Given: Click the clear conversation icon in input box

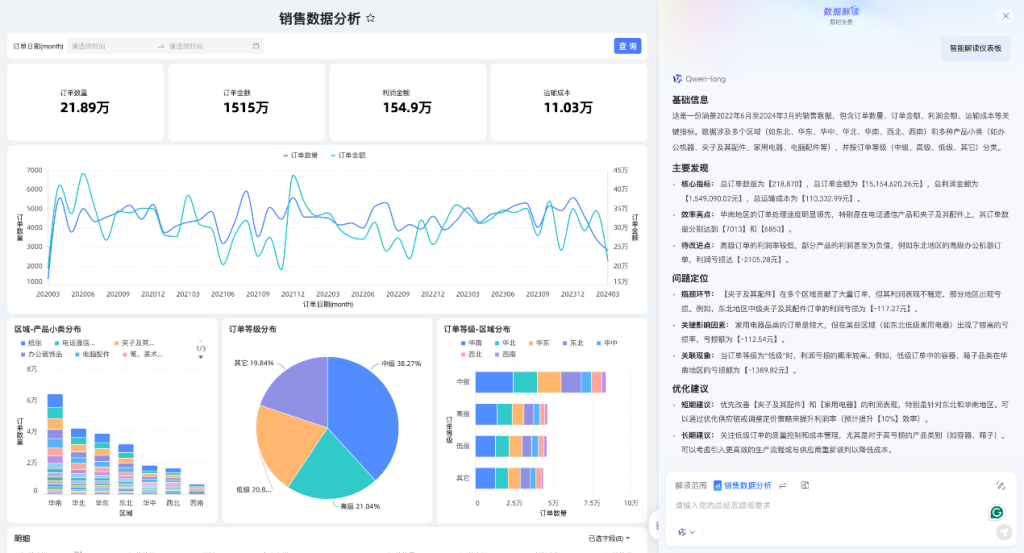Looking at the screenshot, I should [x=1000, y=485].
